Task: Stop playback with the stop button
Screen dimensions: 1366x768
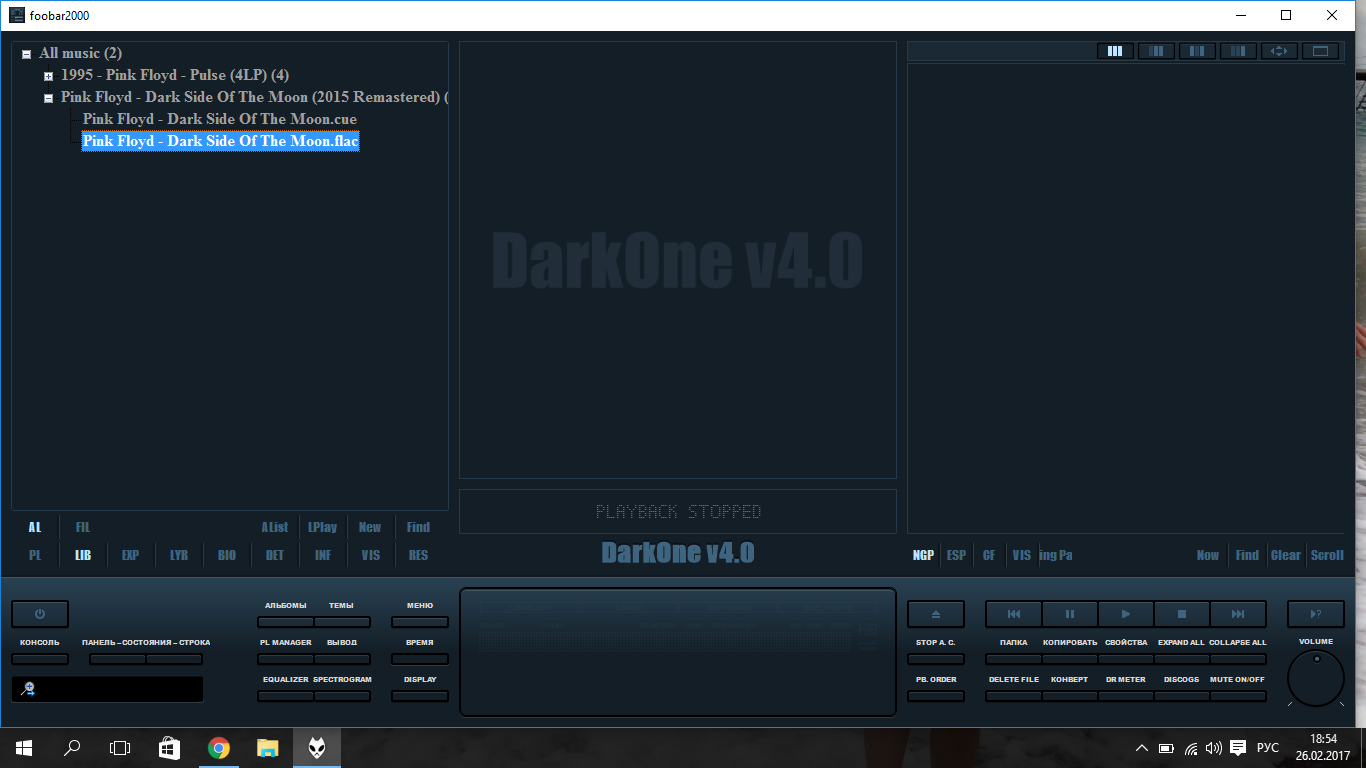Action: pyautogui.click(x=1182, y=614)
